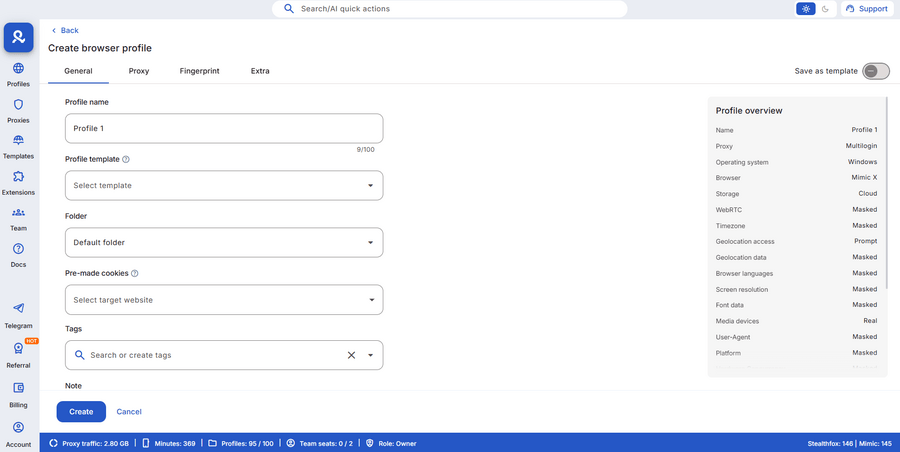
Task: Click the Create button
Action: pos(81,411)
